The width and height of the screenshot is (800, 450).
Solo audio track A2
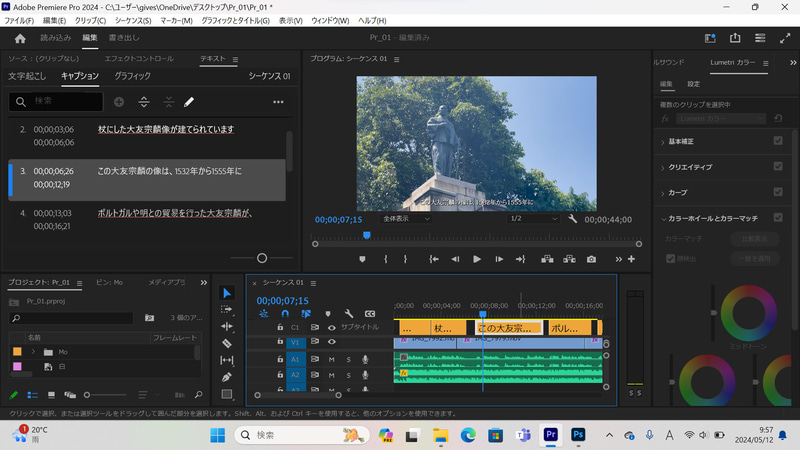(348, 376)
